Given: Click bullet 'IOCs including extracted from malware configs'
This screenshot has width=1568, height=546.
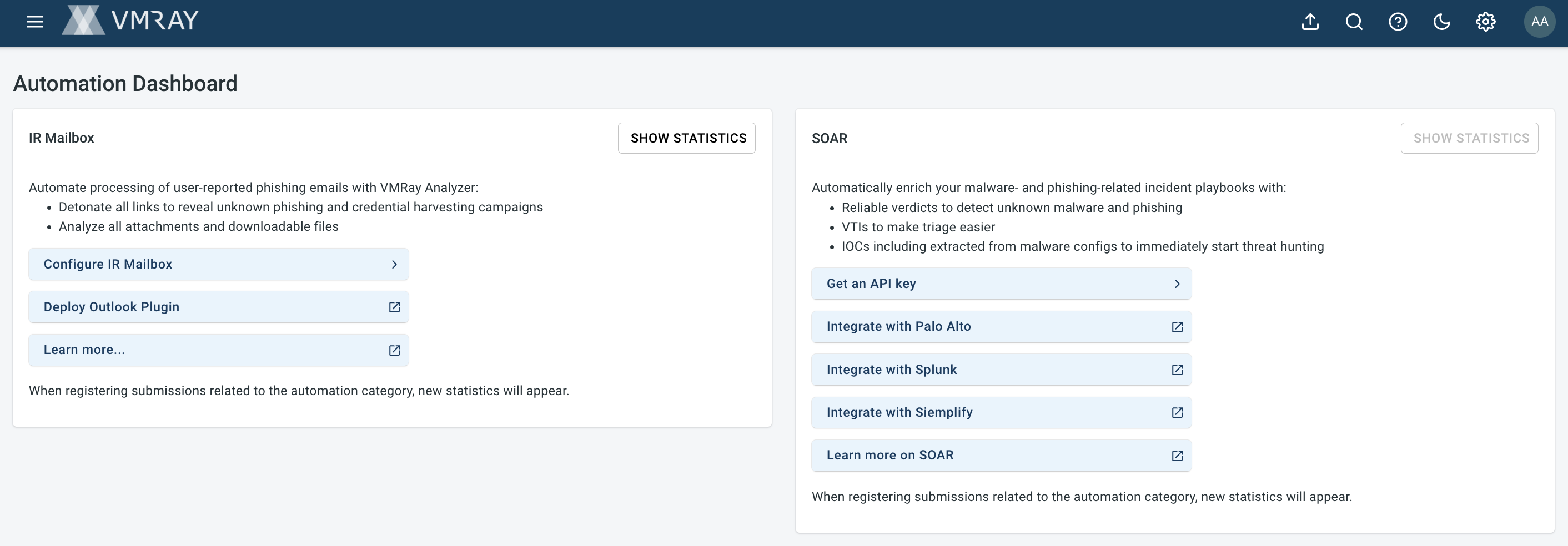Looking at the screenshot, I should tap(1082, 247).
